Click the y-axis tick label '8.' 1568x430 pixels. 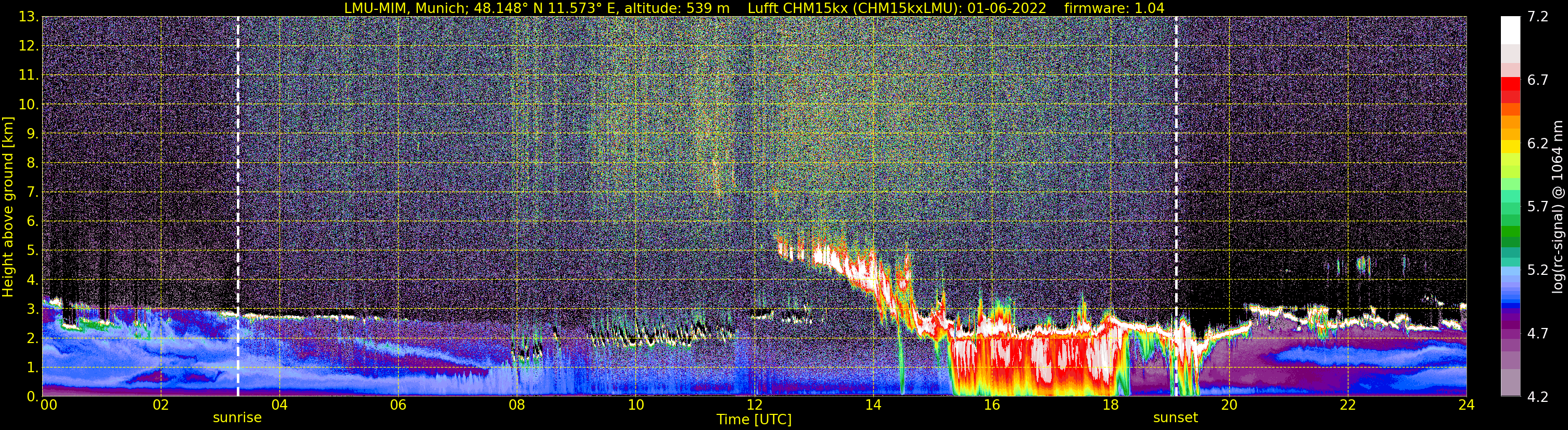click(x=33, y=162)
